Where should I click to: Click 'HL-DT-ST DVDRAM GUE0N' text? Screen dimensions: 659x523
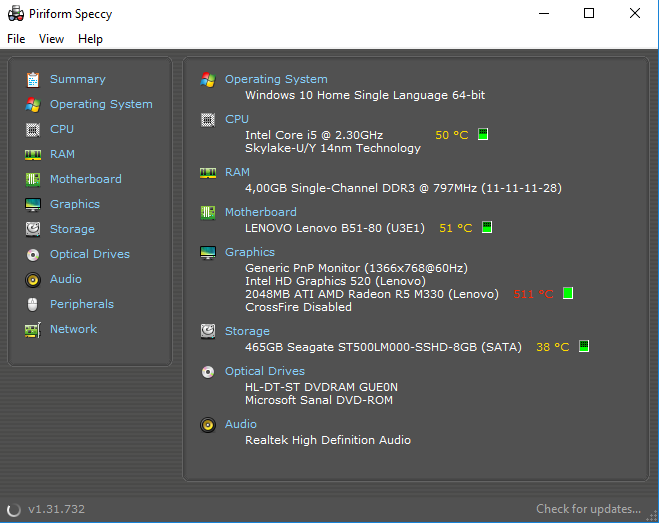322,387
